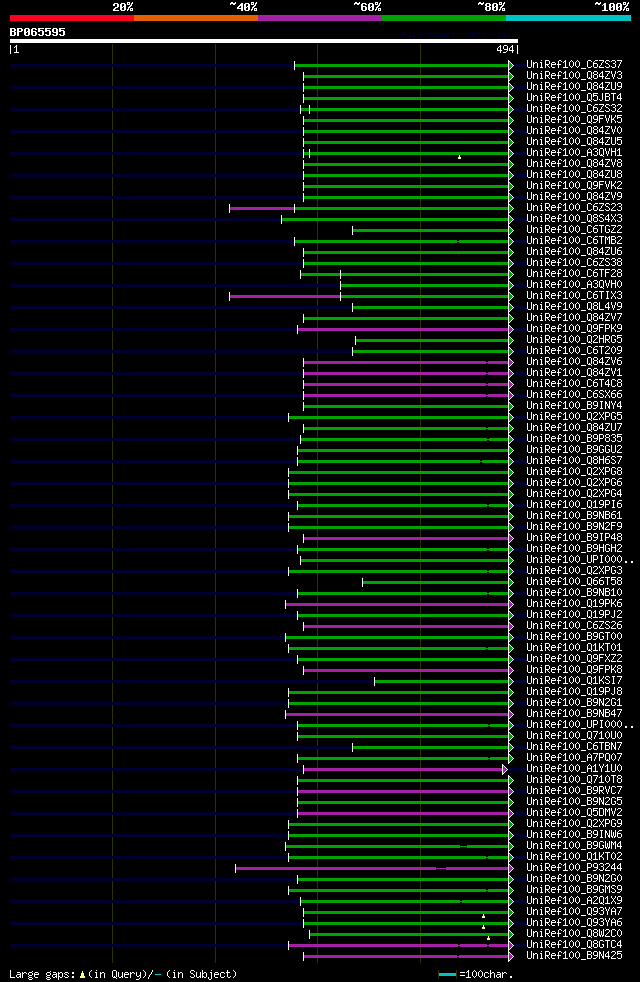Click the green ~80% legend segment

point(444,18)
